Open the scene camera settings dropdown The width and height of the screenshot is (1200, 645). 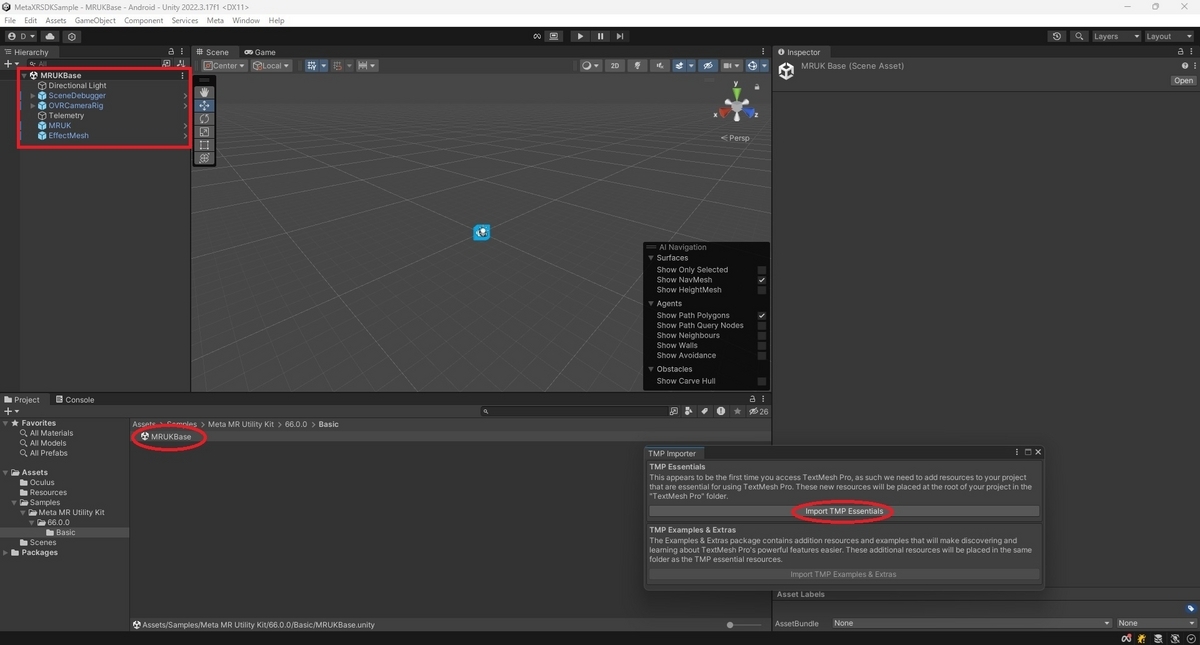click(x=733, y=66)
